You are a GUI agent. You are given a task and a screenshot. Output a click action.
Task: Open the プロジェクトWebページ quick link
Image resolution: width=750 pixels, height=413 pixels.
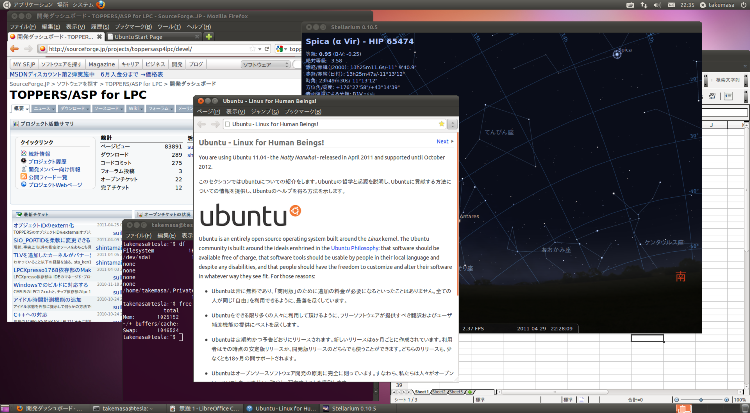click(55, 185)
